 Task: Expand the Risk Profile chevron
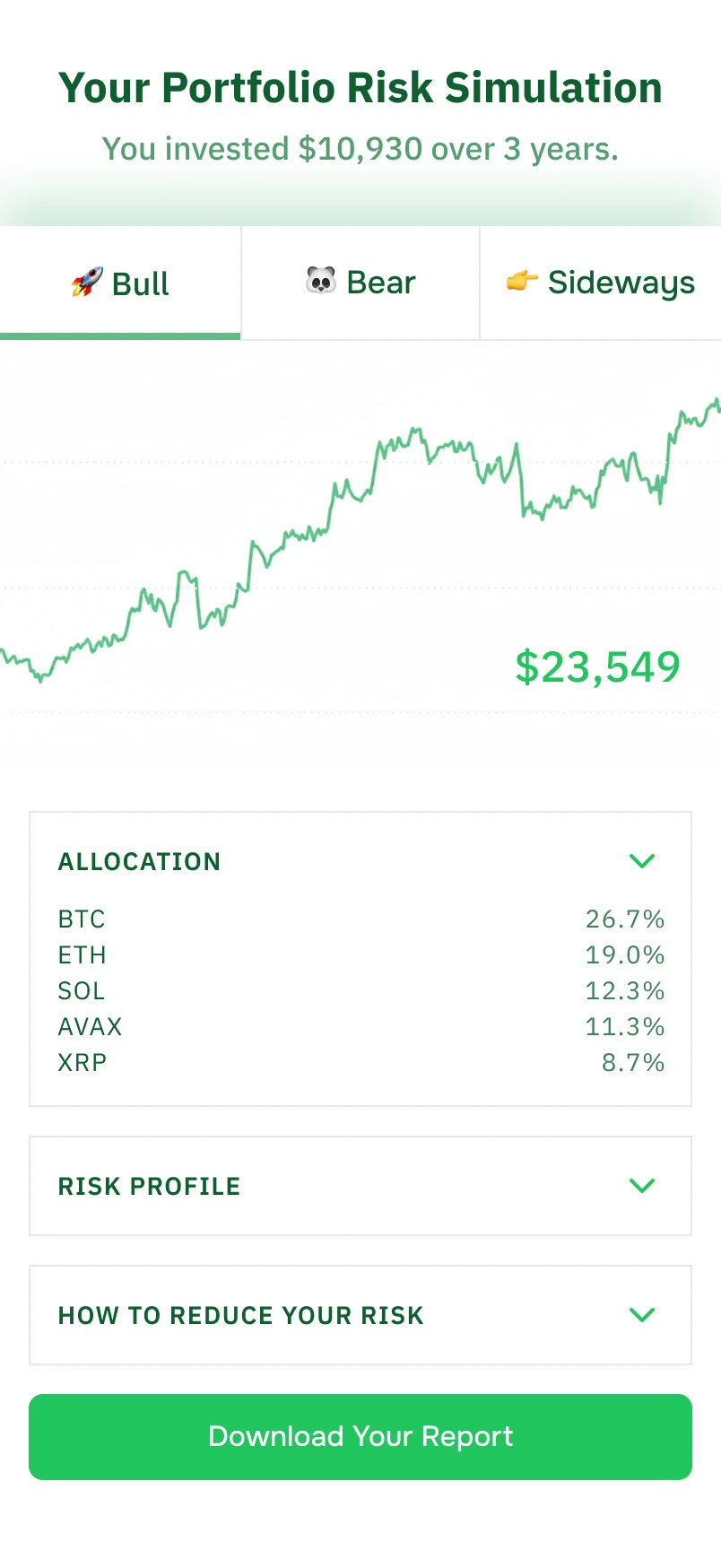[642, 1186]
